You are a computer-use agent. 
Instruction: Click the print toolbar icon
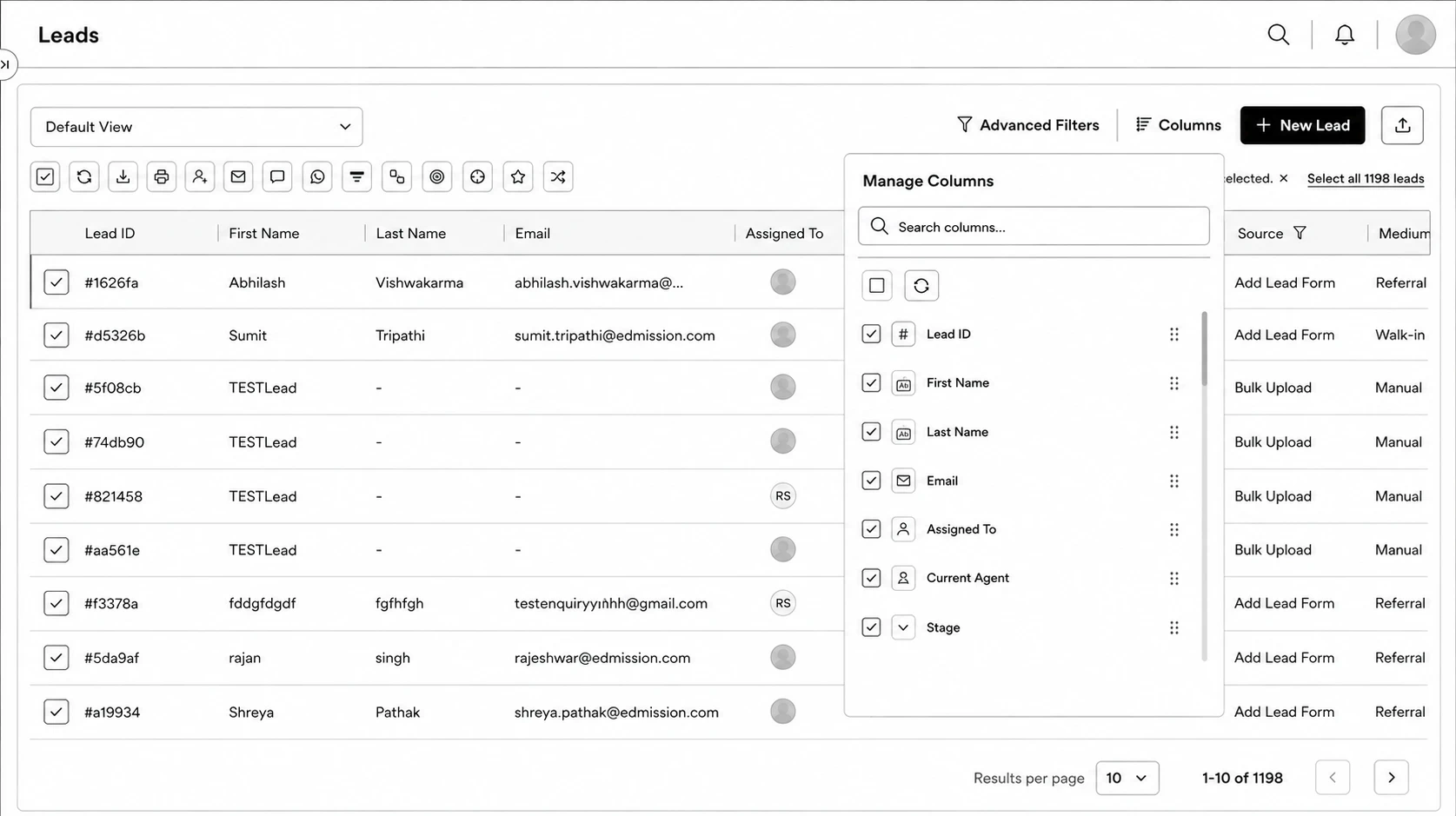point(162,176)
